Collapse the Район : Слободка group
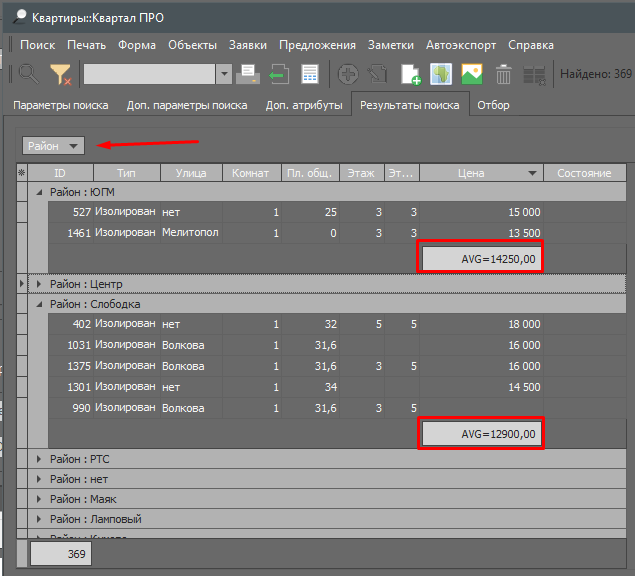This screenshot has height=576, width=635. (x=40, y=304)
